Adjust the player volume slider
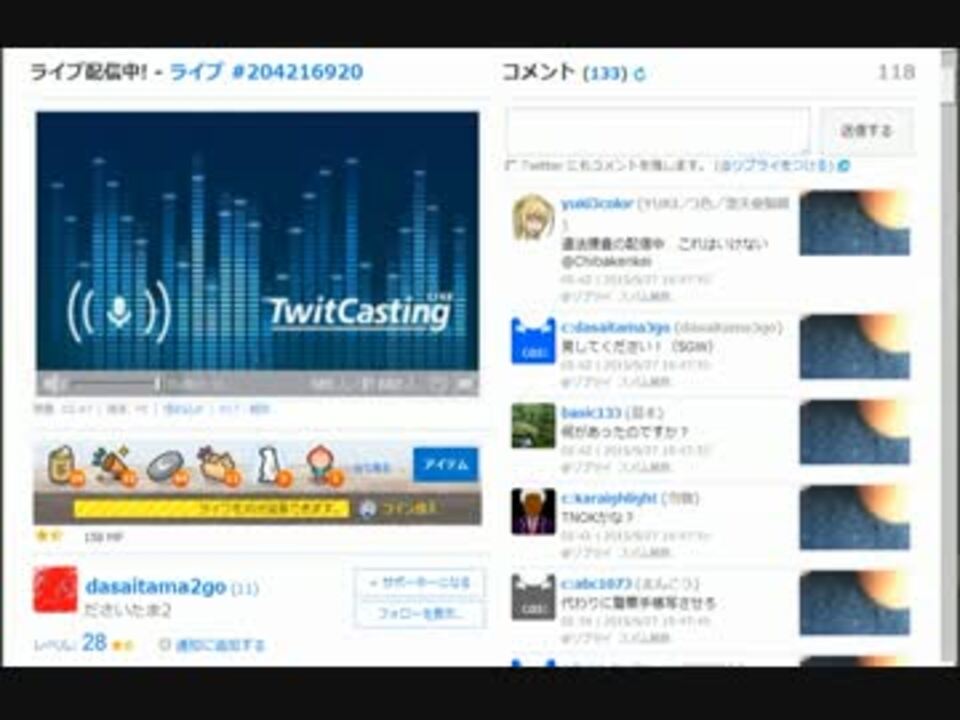 coord(114,384)
